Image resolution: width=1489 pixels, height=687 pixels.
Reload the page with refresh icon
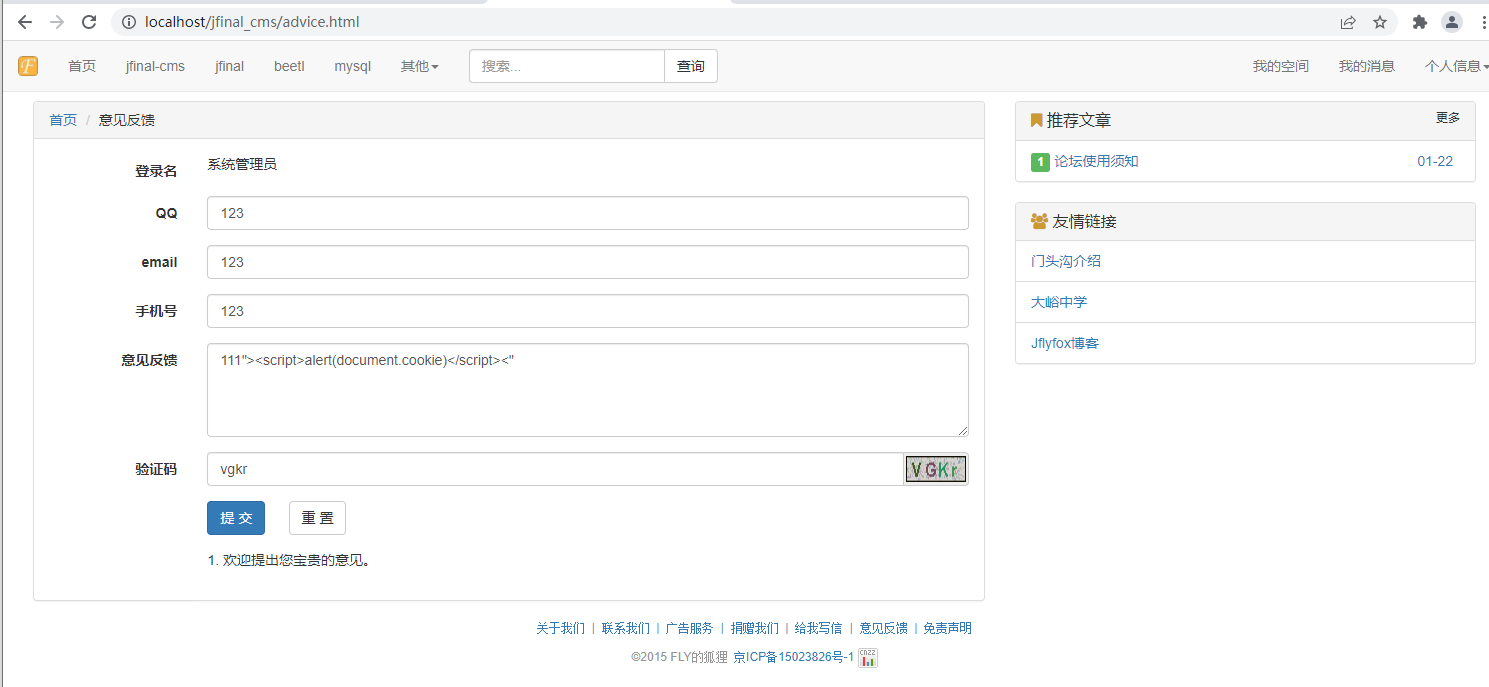(89, 22)
